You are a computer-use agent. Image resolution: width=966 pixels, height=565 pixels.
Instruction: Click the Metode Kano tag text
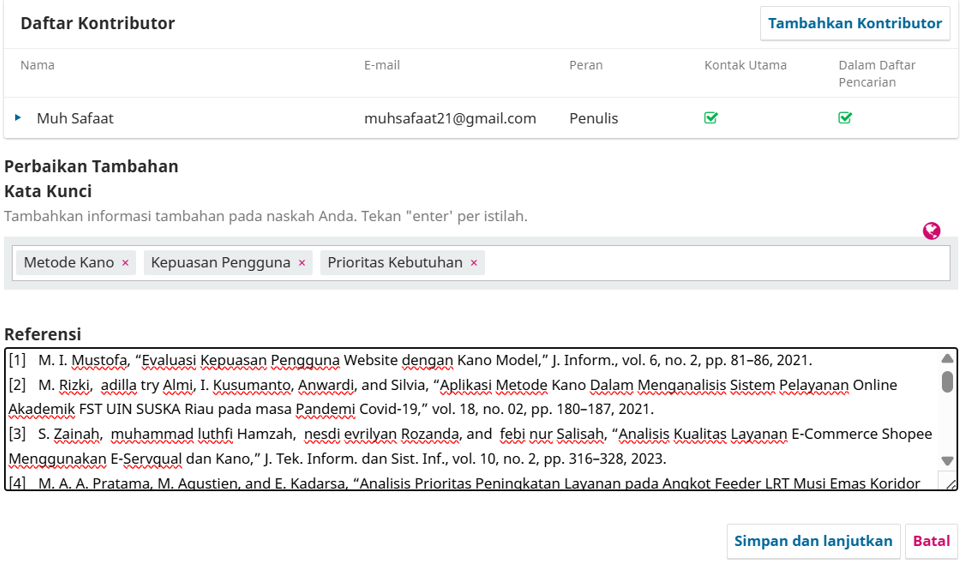coord(68,262)
